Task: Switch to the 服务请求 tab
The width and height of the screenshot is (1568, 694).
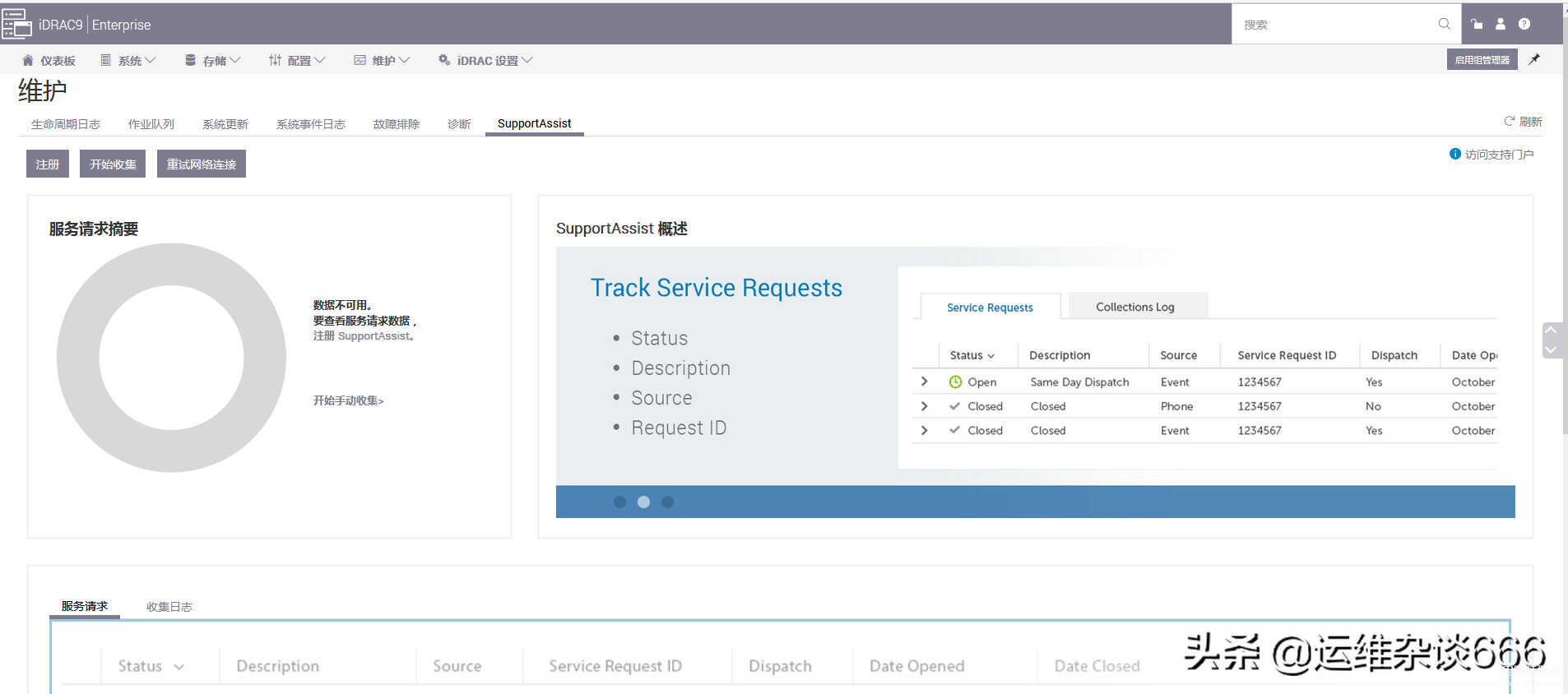Action: tap(85, 606)
